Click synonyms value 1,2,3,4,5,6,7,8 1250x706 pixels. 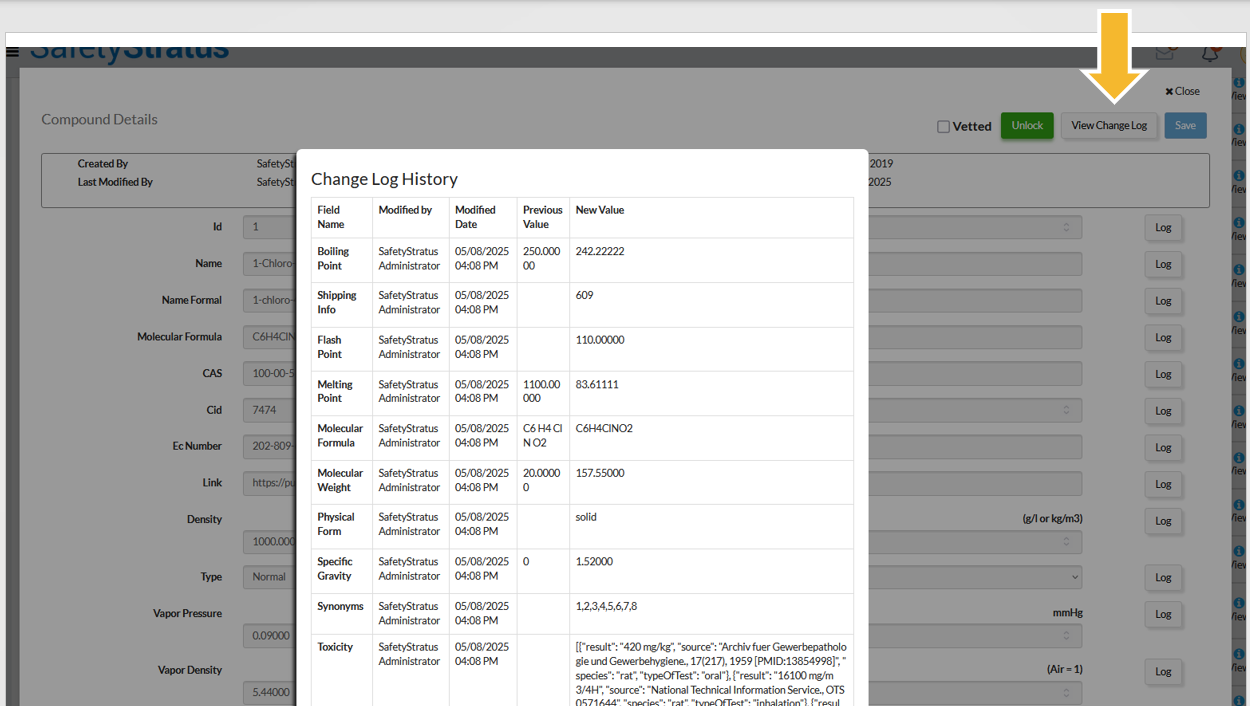click(606, 606)
